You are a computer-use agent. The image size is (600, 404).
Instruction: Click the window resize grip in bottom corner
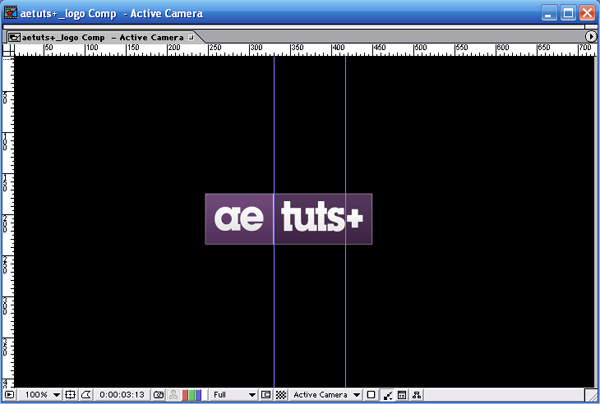pyautogui.click(x=591, y=395)
